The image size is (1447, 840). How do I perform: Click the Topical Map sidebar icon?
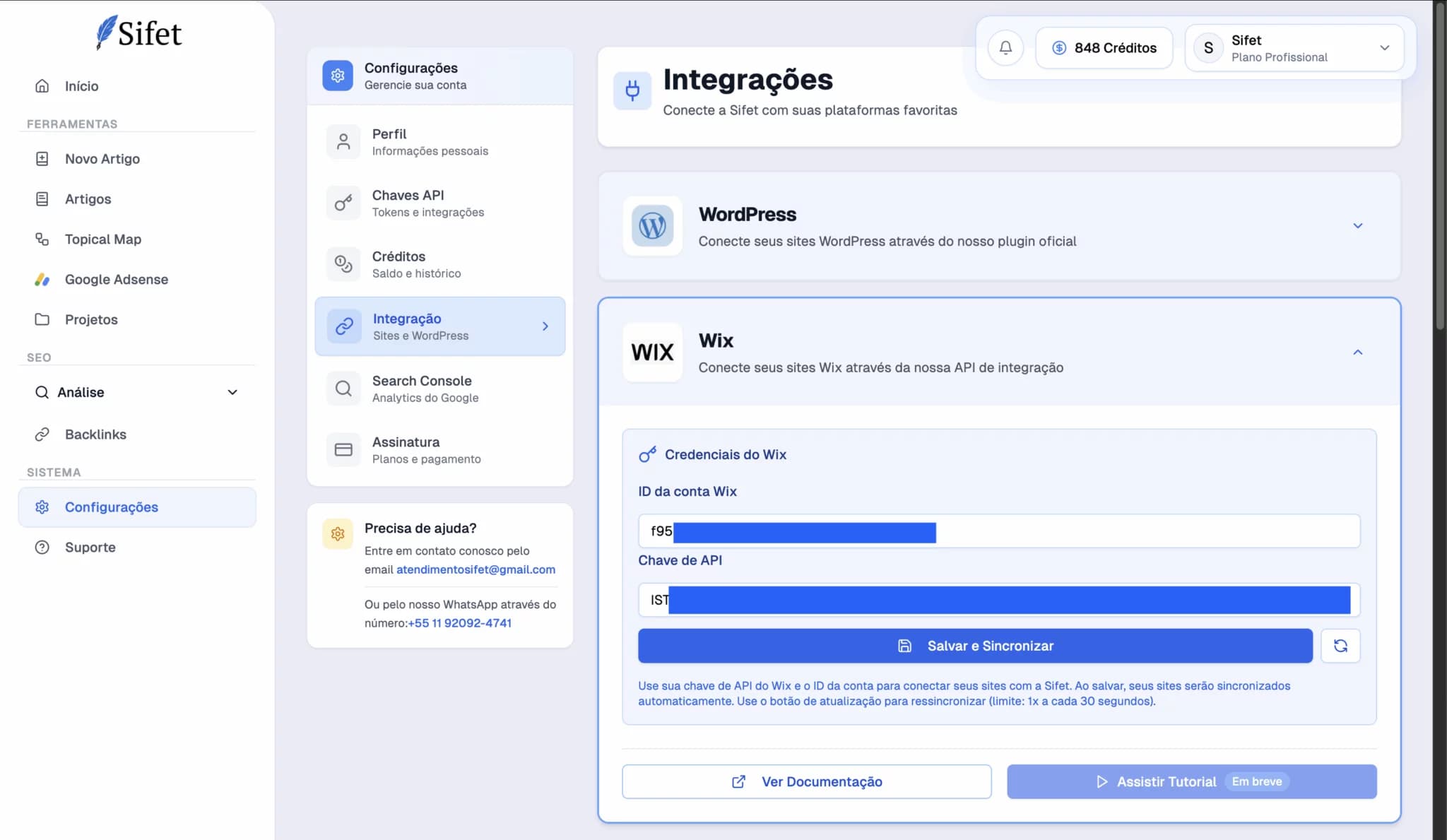42,239
